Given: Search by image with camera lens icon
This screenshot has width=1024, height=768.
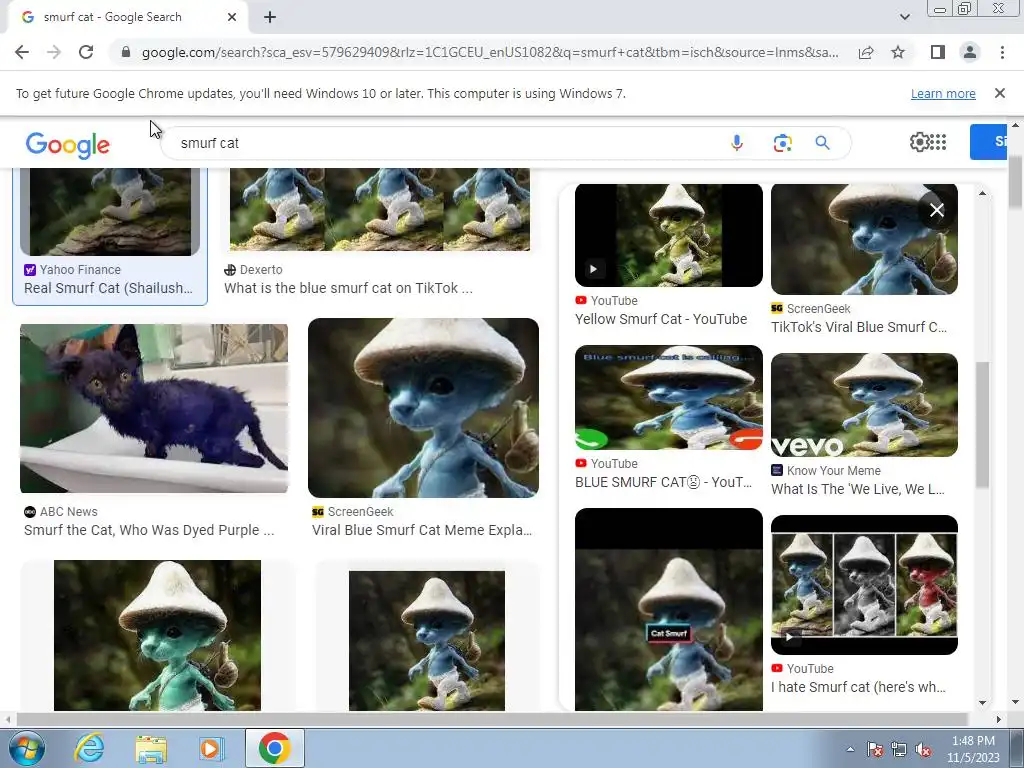Looking at the screenshot, I should pyautogui.click(x=782, y=142).
